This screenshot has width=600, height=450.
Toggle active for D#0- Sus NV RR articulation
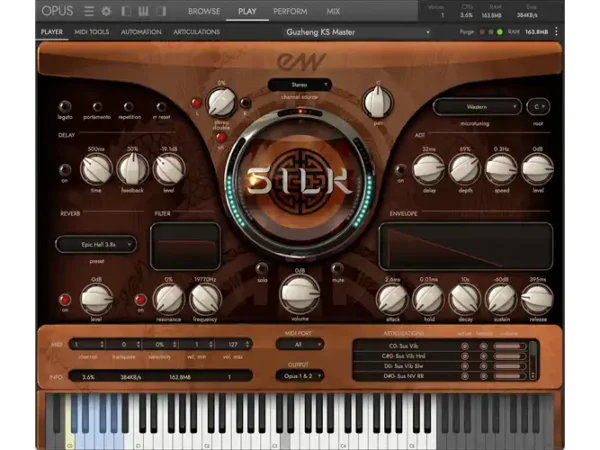pos(465,377)
